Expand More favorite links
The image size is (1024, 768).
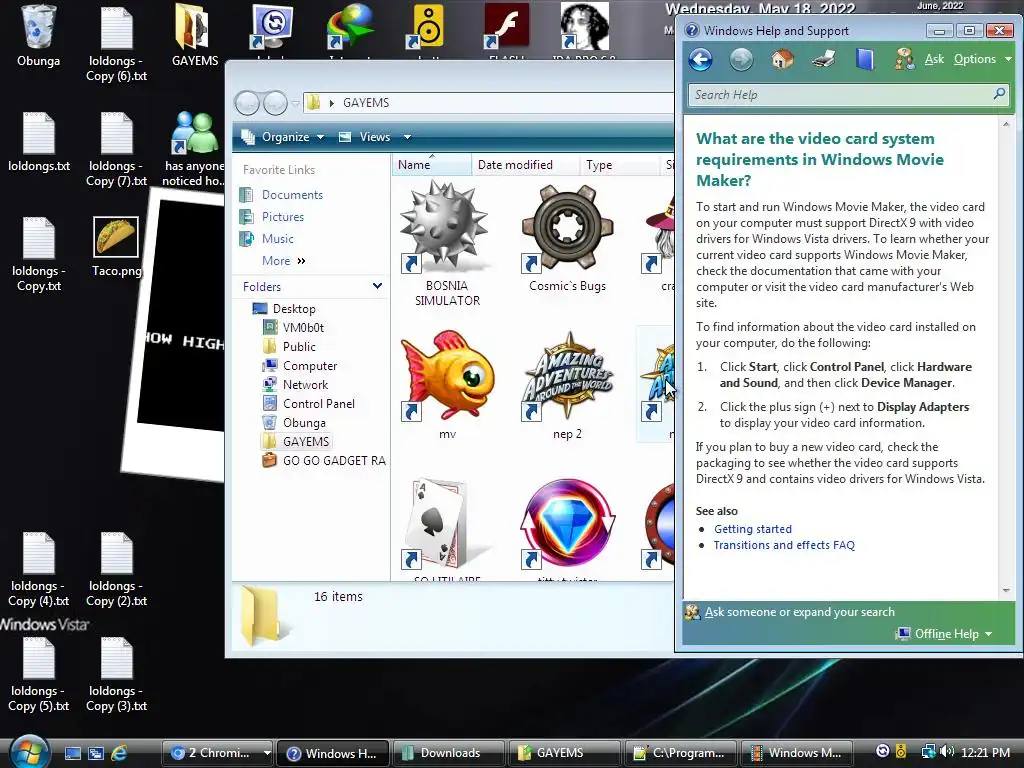pos(283,261)
